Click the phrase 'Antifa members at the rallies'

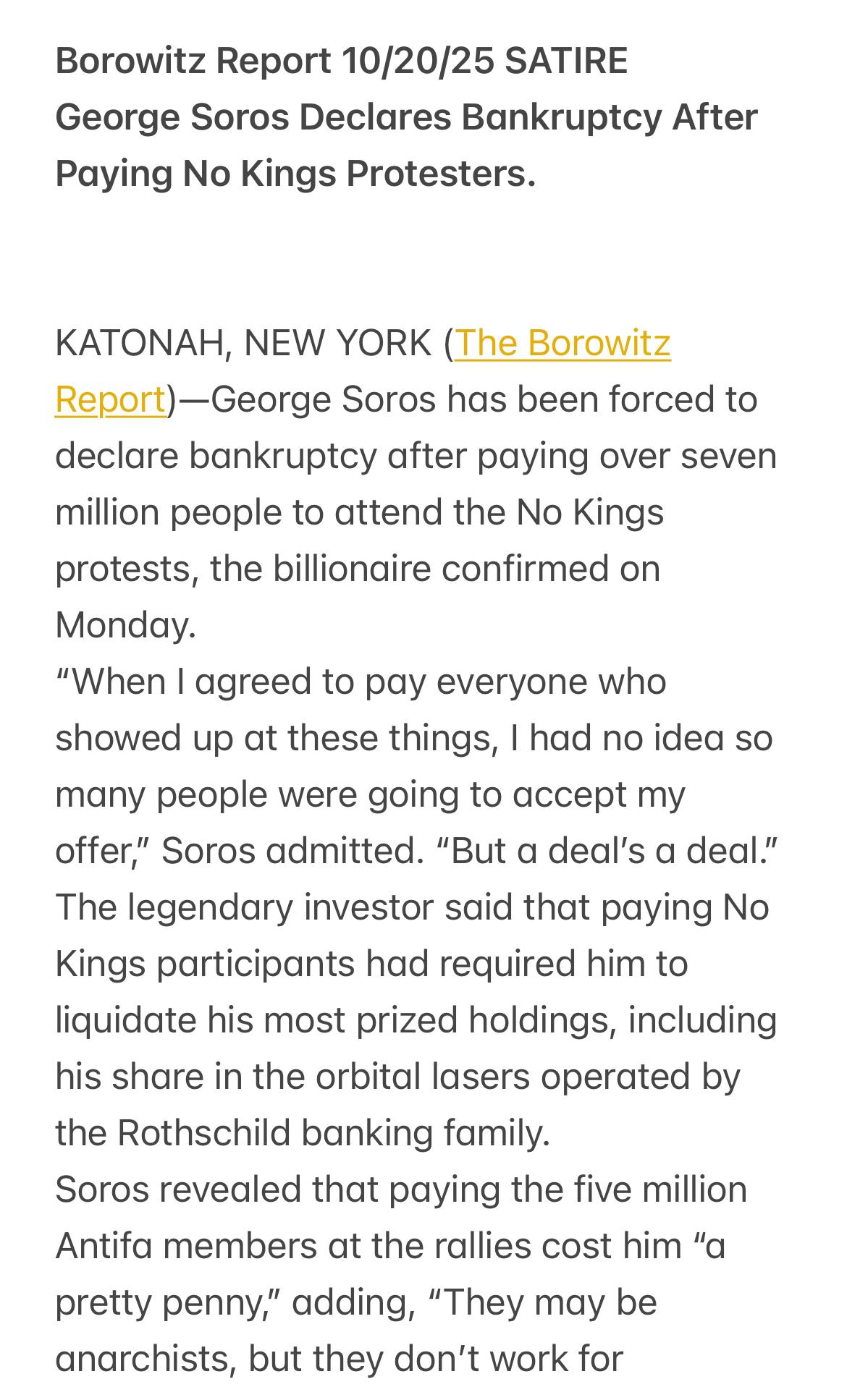[x=290, y=1246]
